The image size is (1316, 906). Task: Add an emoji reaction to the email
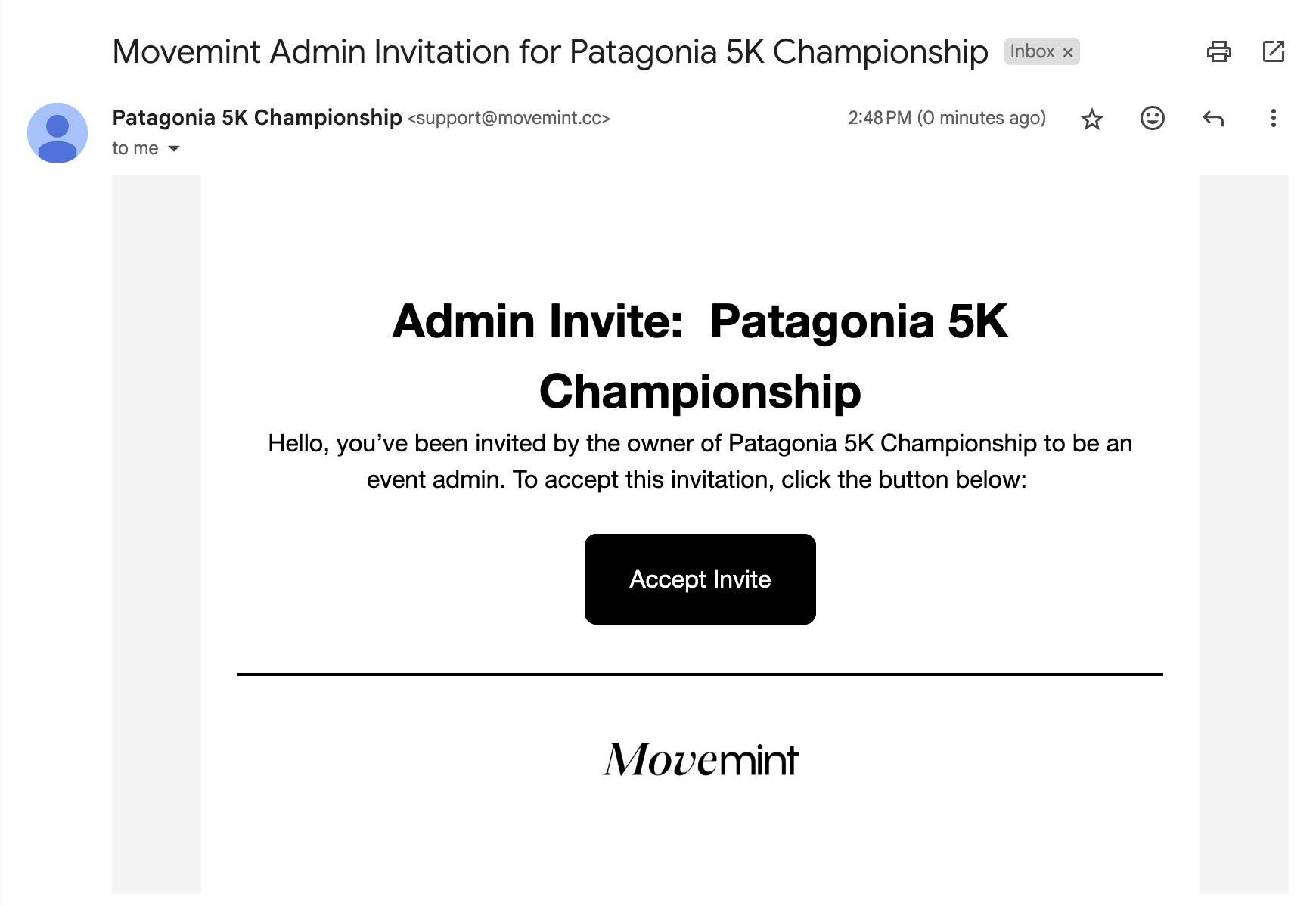point(1152,118)
